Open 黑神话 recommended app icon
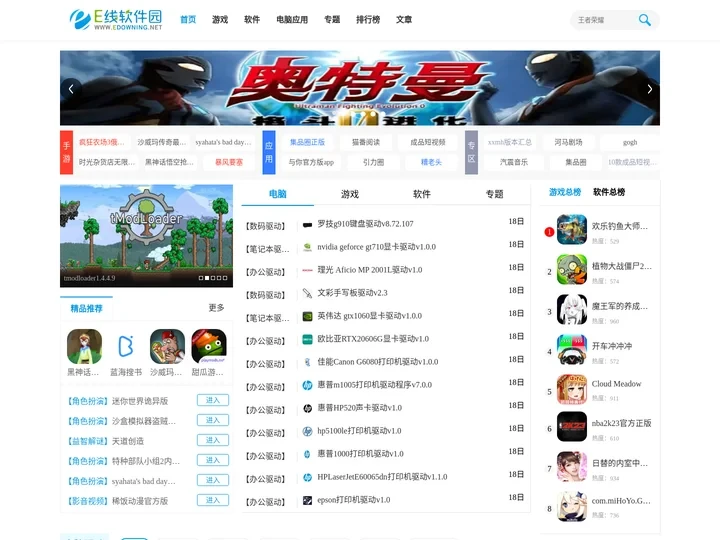 tap(84, 346)
